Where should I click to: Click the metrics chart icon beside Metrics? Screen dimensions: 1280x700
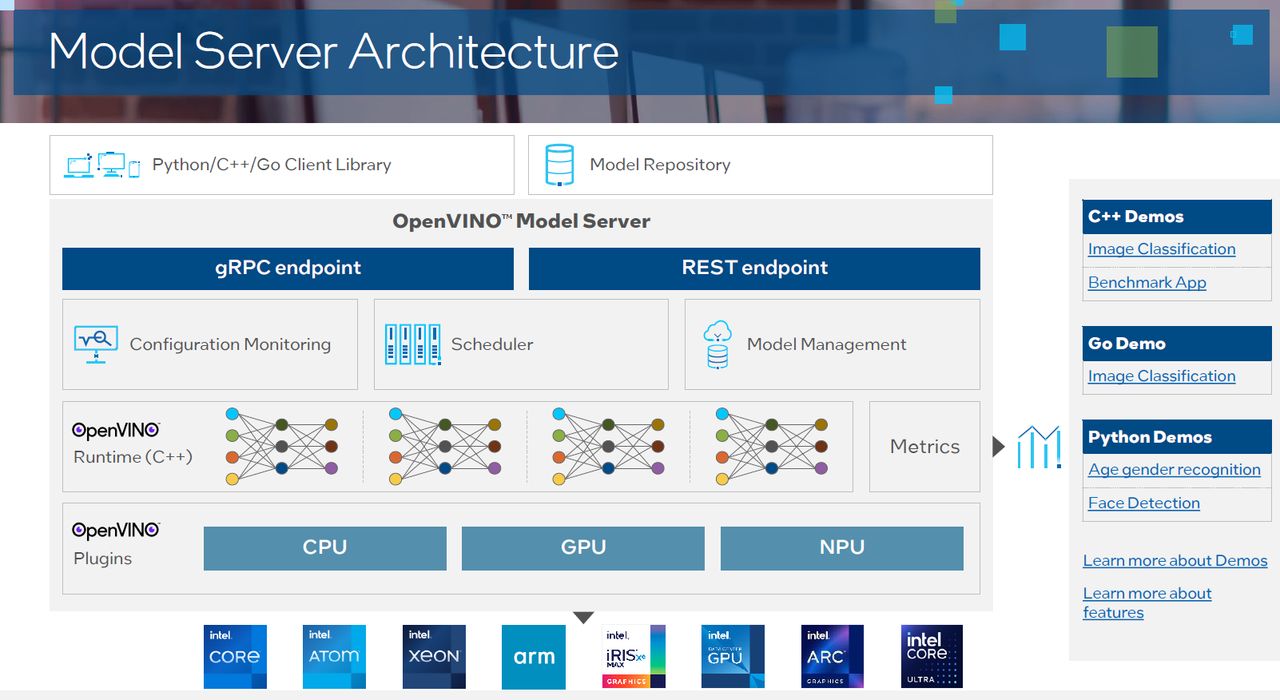pos(1038,447)
